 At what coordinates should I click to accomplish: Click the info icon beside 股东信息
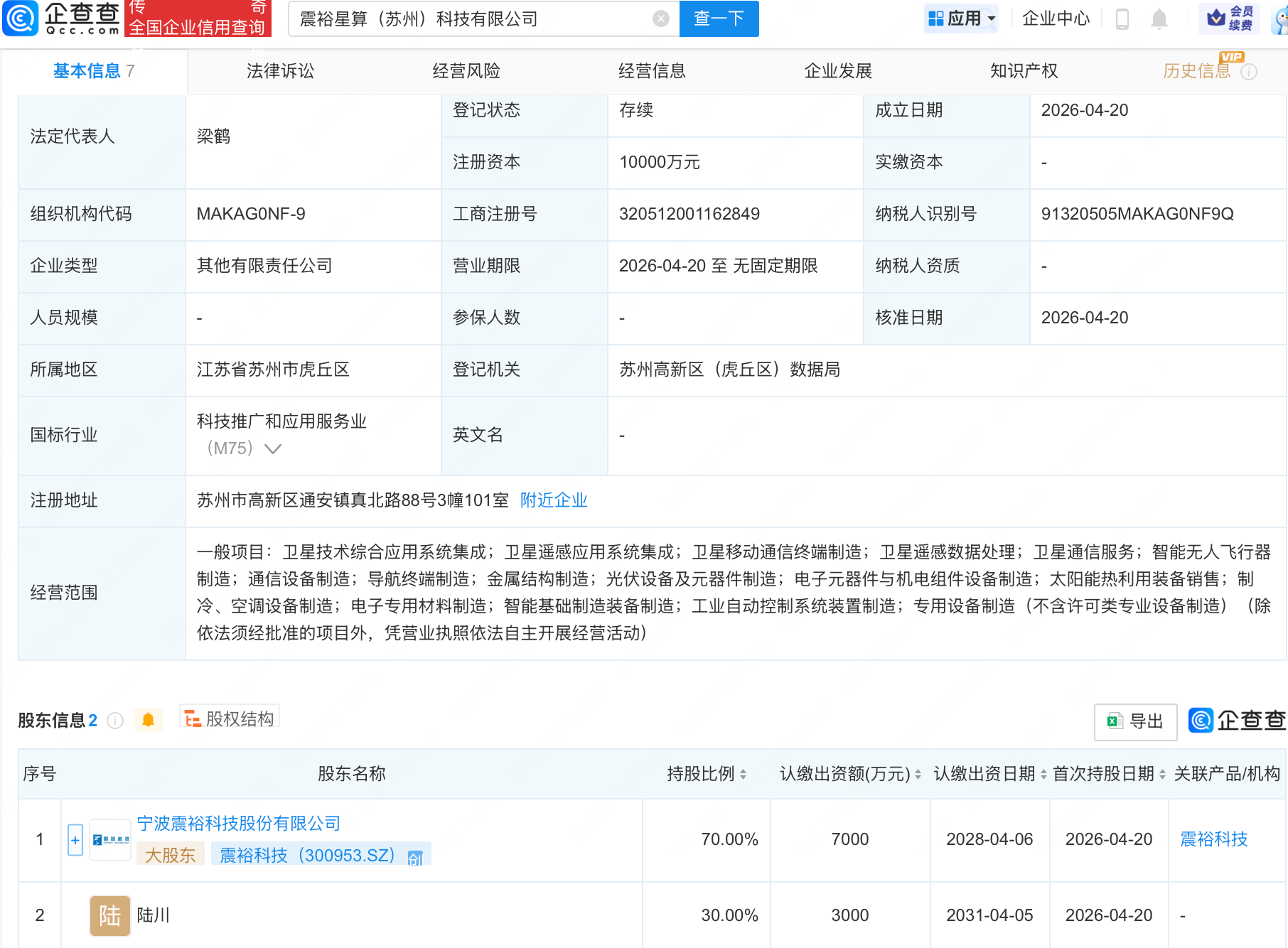[115, 721]
